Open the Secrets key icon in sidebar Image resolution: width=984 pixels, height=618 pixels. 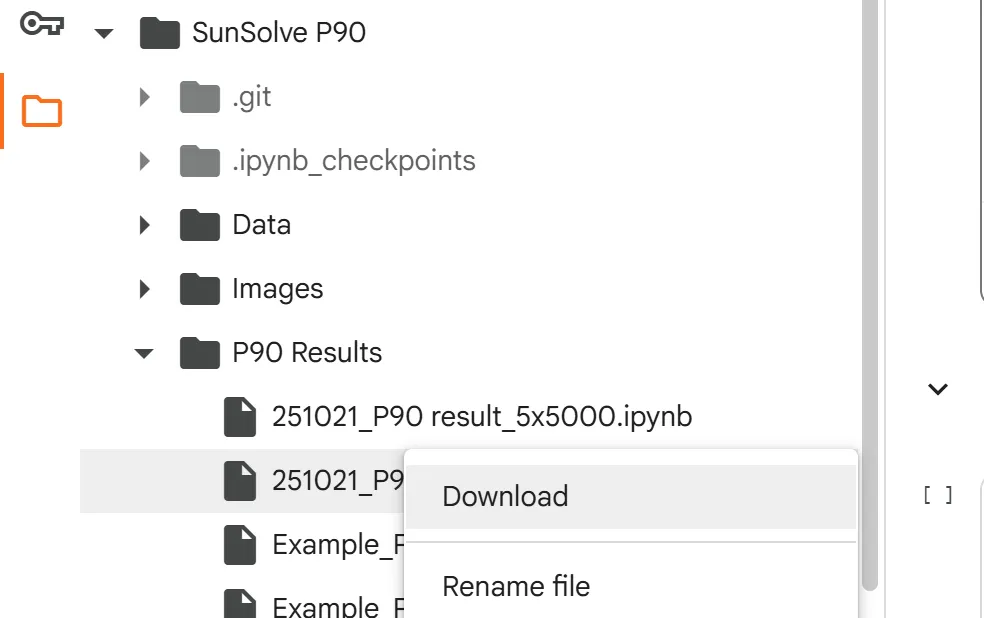pos(41,26)
